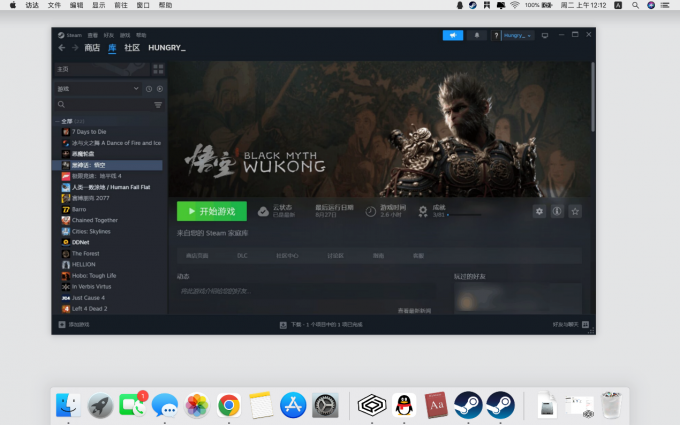Open the notifications bell icon

[x=477, y=36]
